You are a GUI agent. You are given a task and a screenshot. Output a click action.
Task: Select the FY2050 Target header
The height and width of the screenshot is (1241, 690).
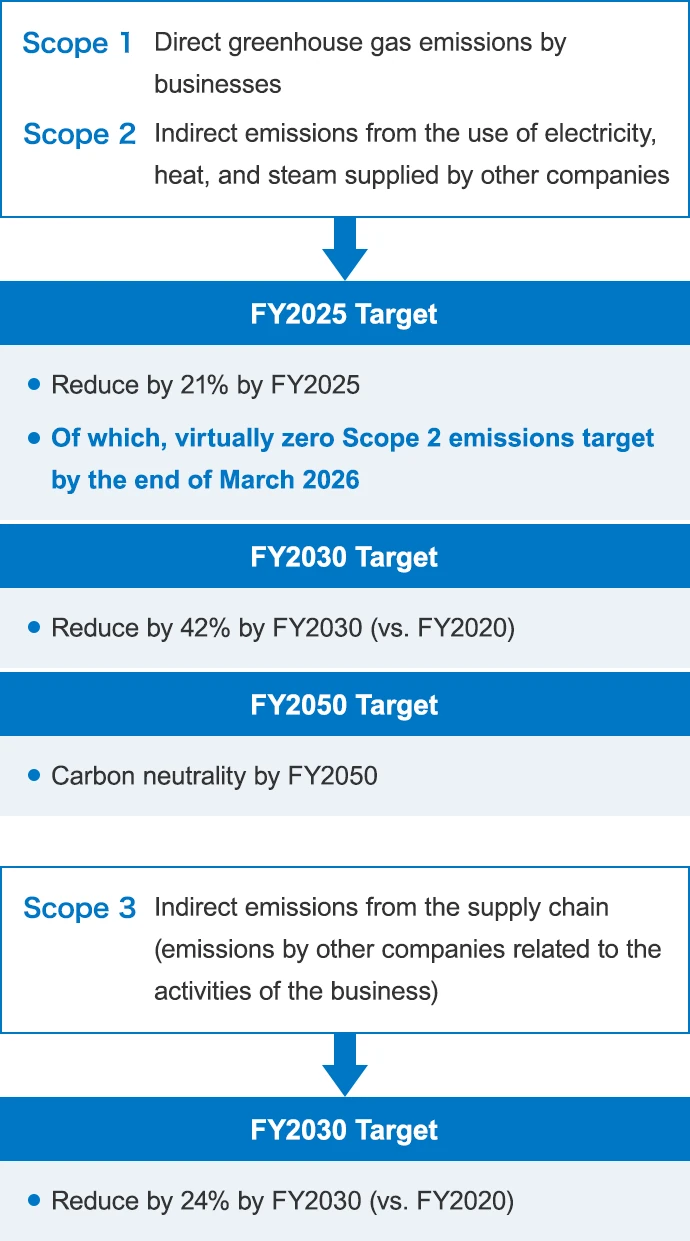coord(345,705)
